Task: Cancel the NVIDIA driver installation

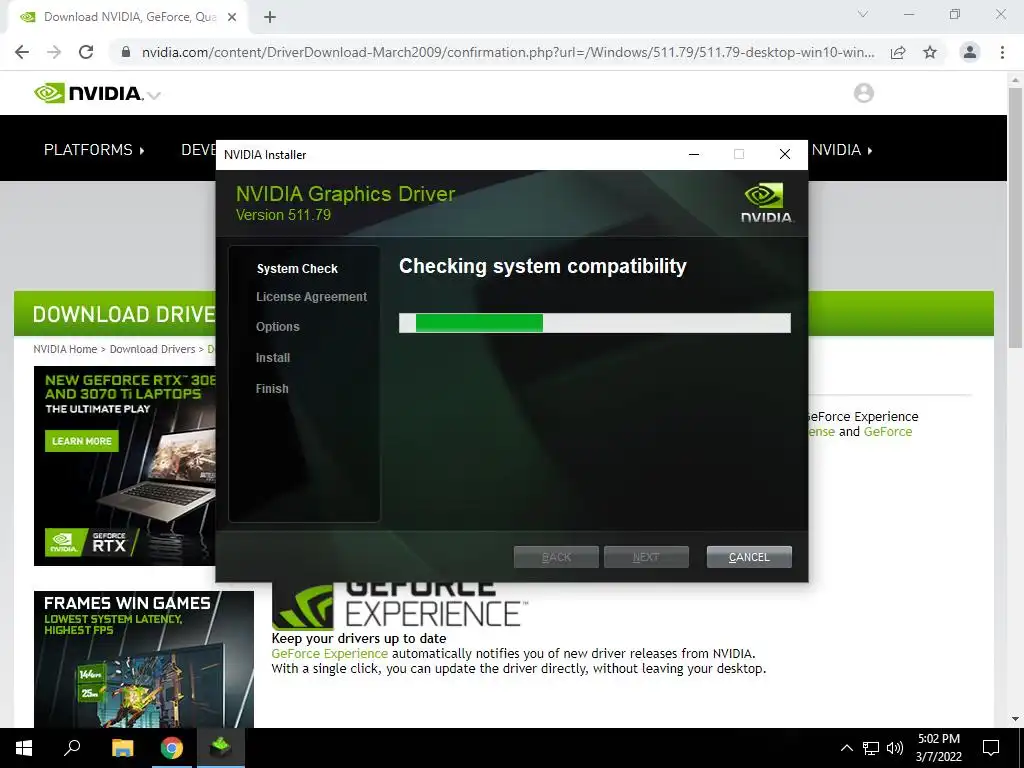Action: (x=749, y=557)
